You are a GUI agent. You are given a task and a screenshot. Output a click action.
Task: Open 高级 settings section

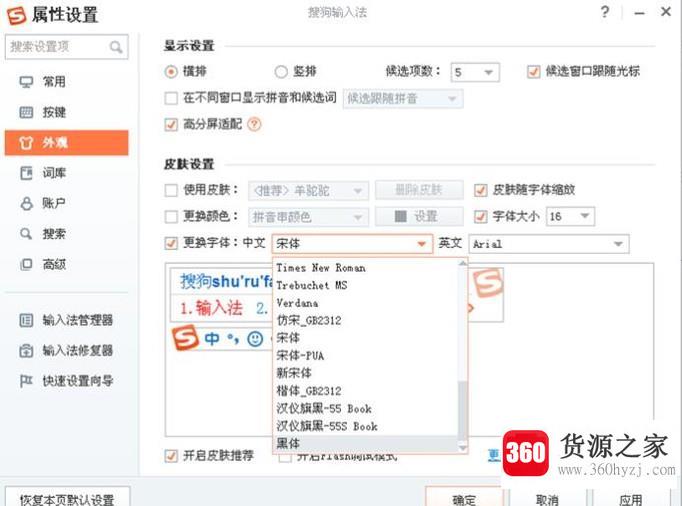point(67,264)
